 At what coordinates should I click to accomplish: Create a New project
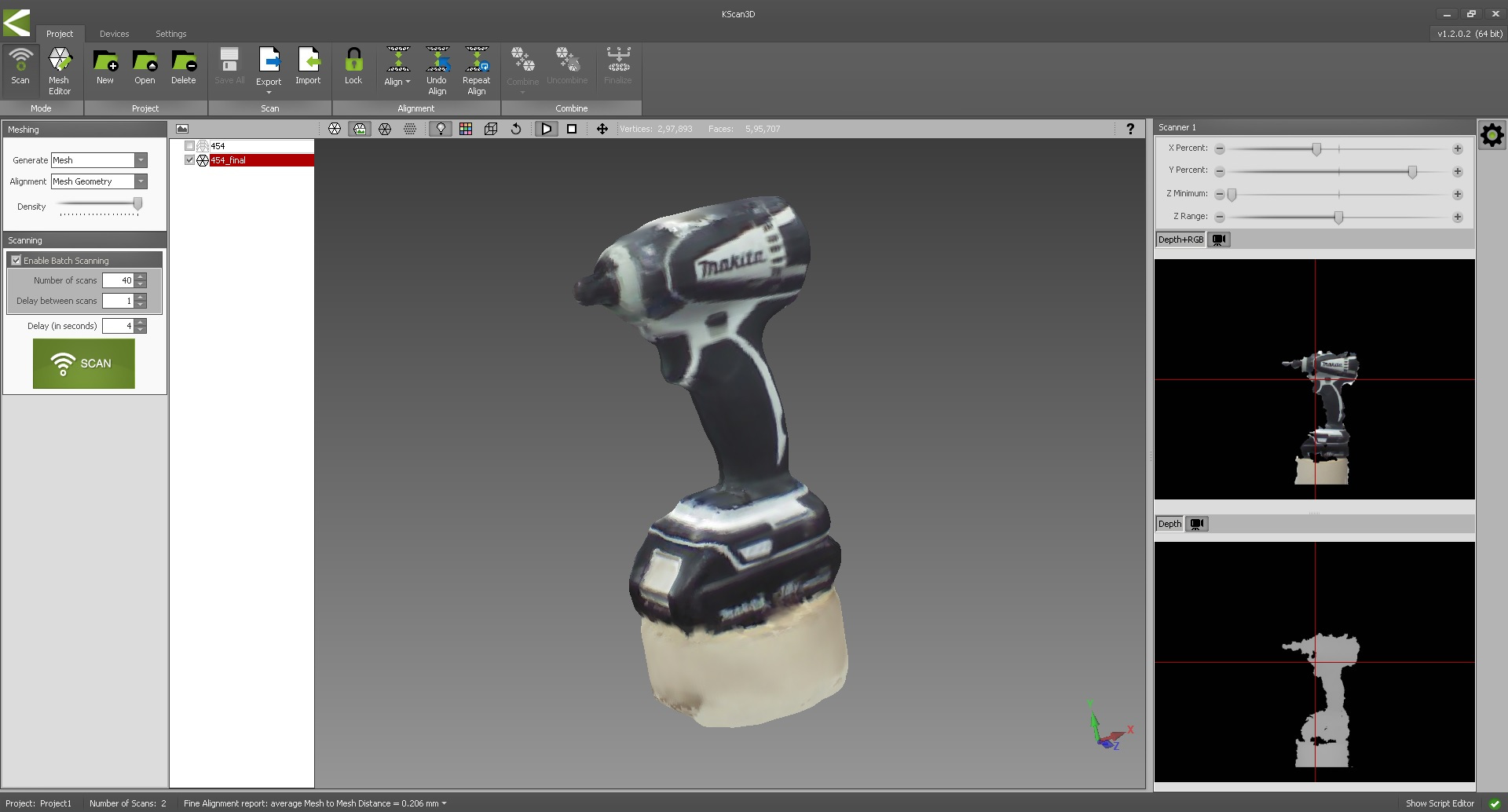[x=105, y=68]
